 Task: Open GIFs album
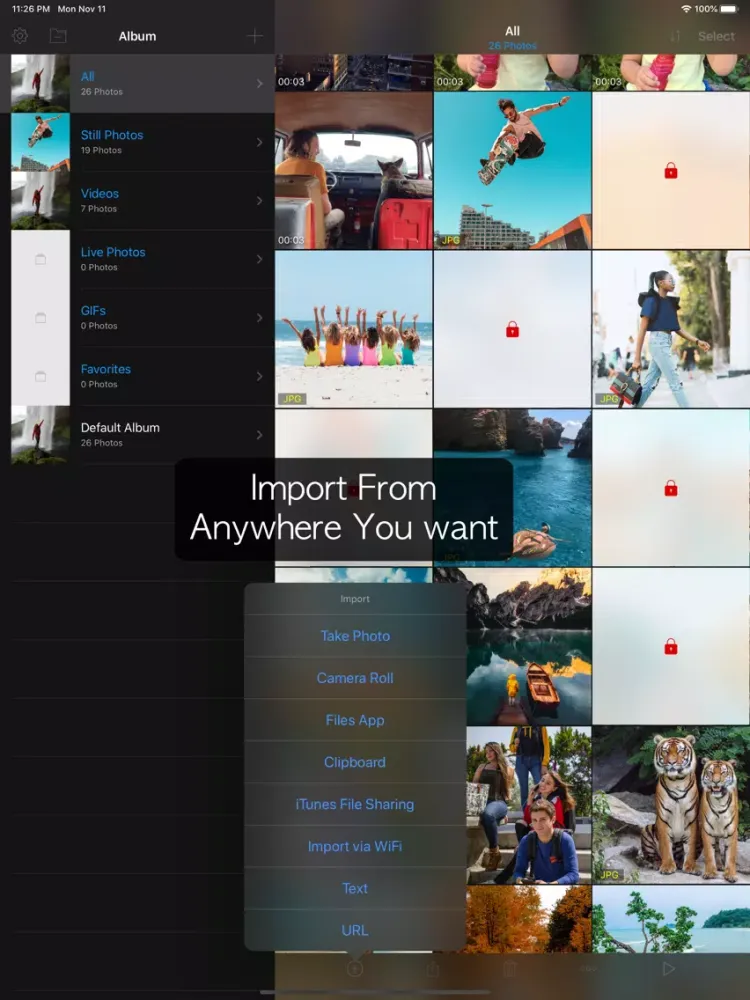pos(142,318)
